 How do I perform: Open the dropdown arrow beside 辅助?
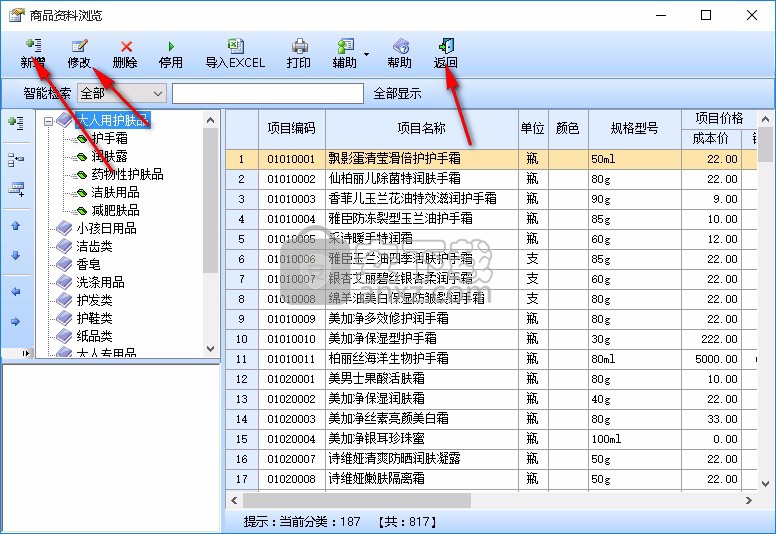pos(367,54)
